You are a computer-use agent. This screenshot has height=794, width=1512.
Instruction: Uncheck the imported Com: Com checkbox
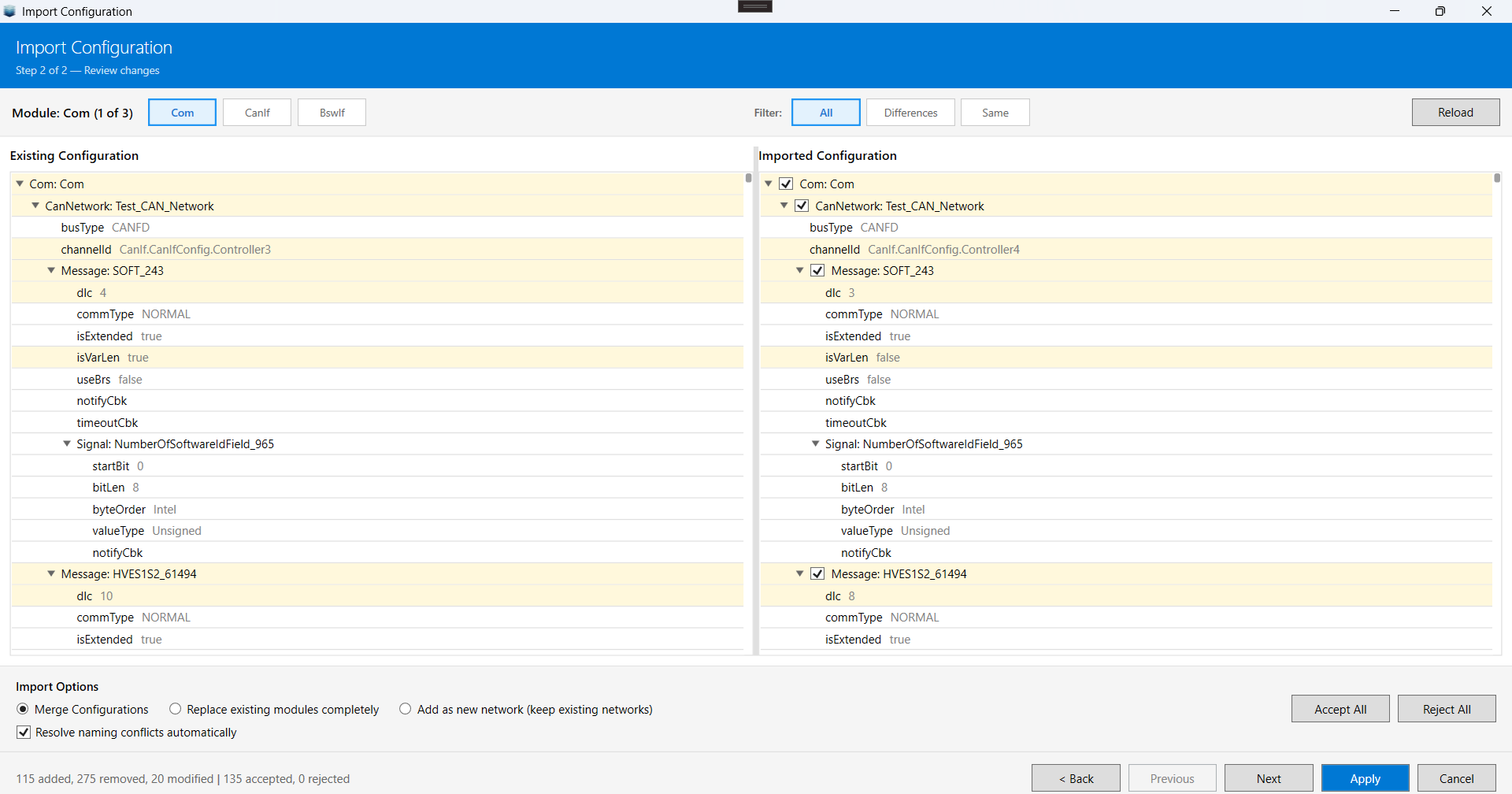[x=786, y=184]
